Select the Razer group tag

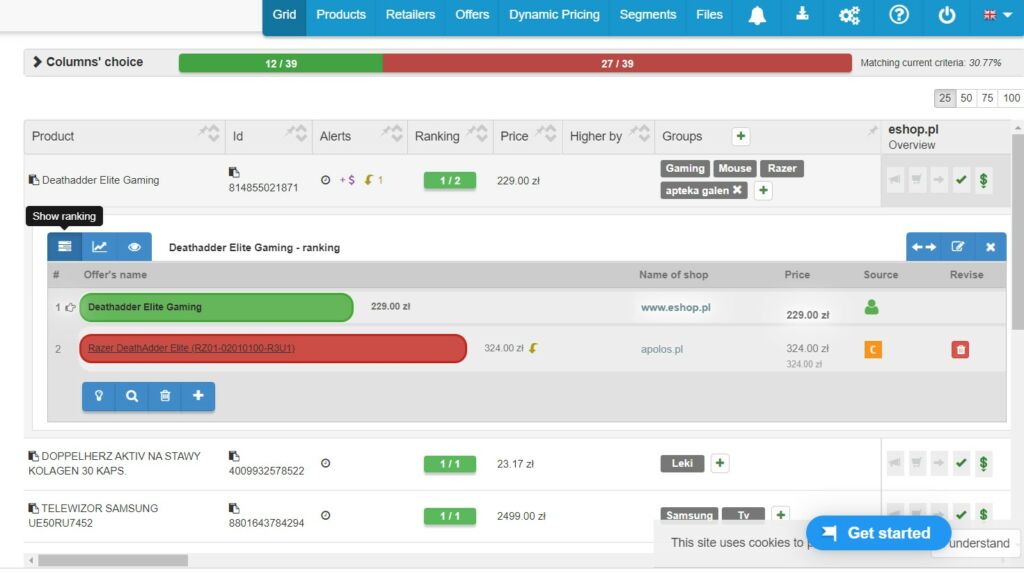[782, 168]
